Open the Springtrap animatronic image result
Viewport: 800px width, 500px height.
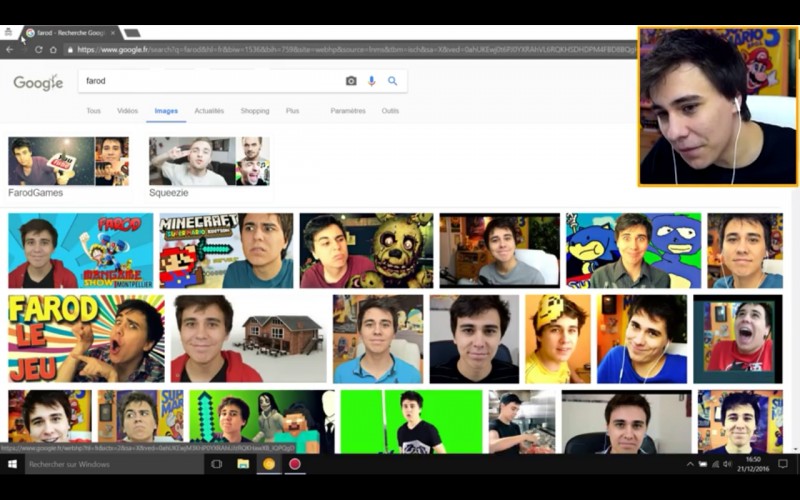(366, 251)
